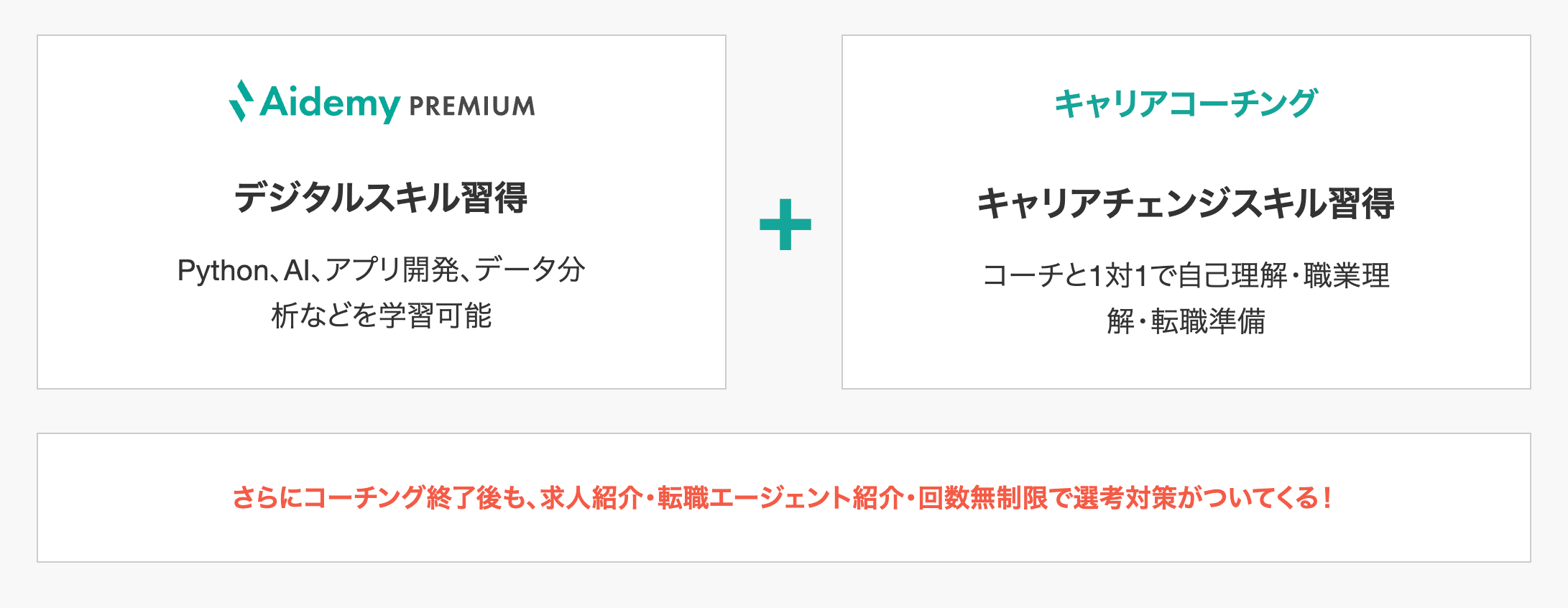Click 転職エージェント紹介 in the red banner

point(780,497)
